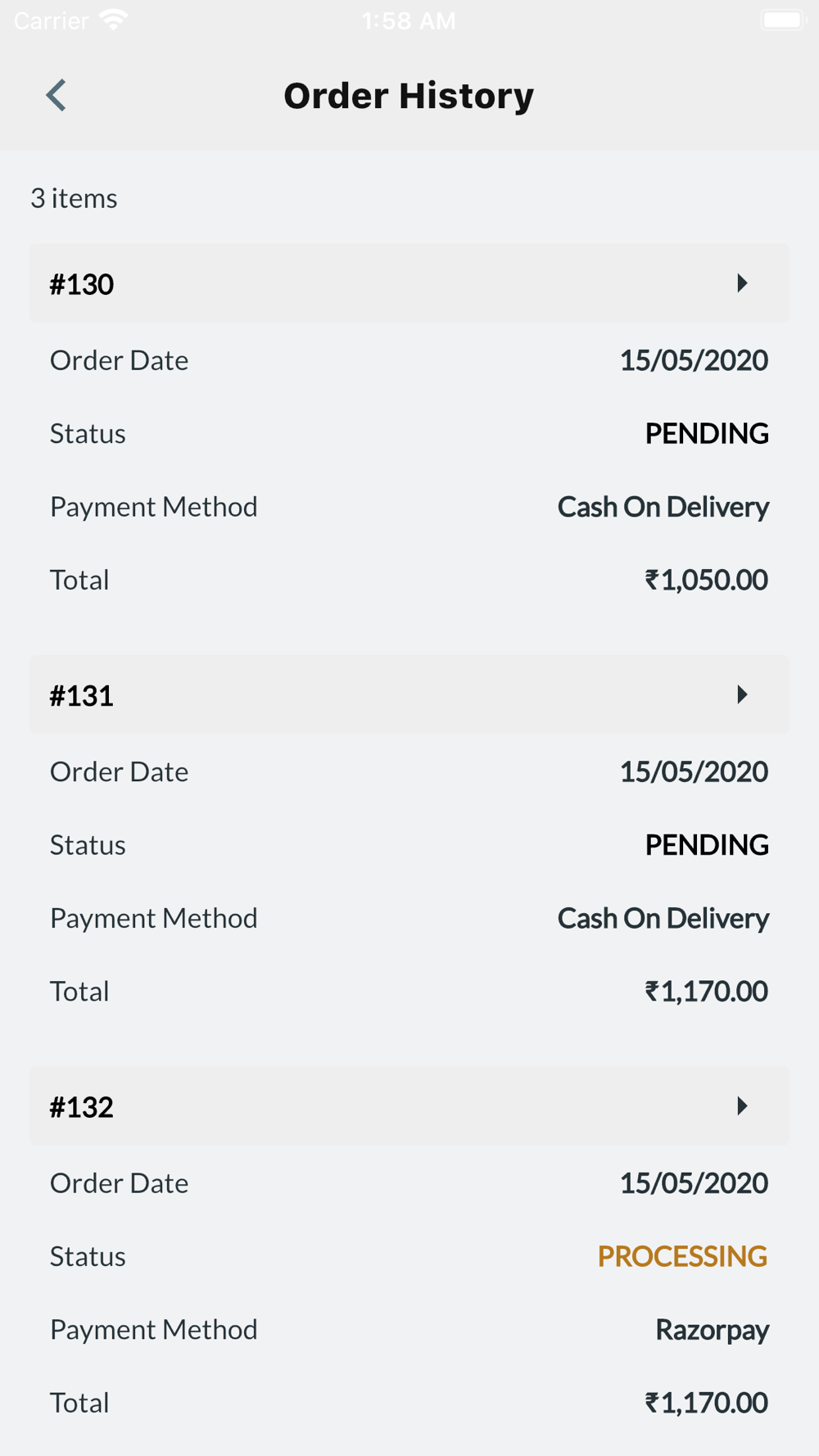
Task: Select PENDING status of order #131
Action: pyautogui.click(x=707, y=844)
